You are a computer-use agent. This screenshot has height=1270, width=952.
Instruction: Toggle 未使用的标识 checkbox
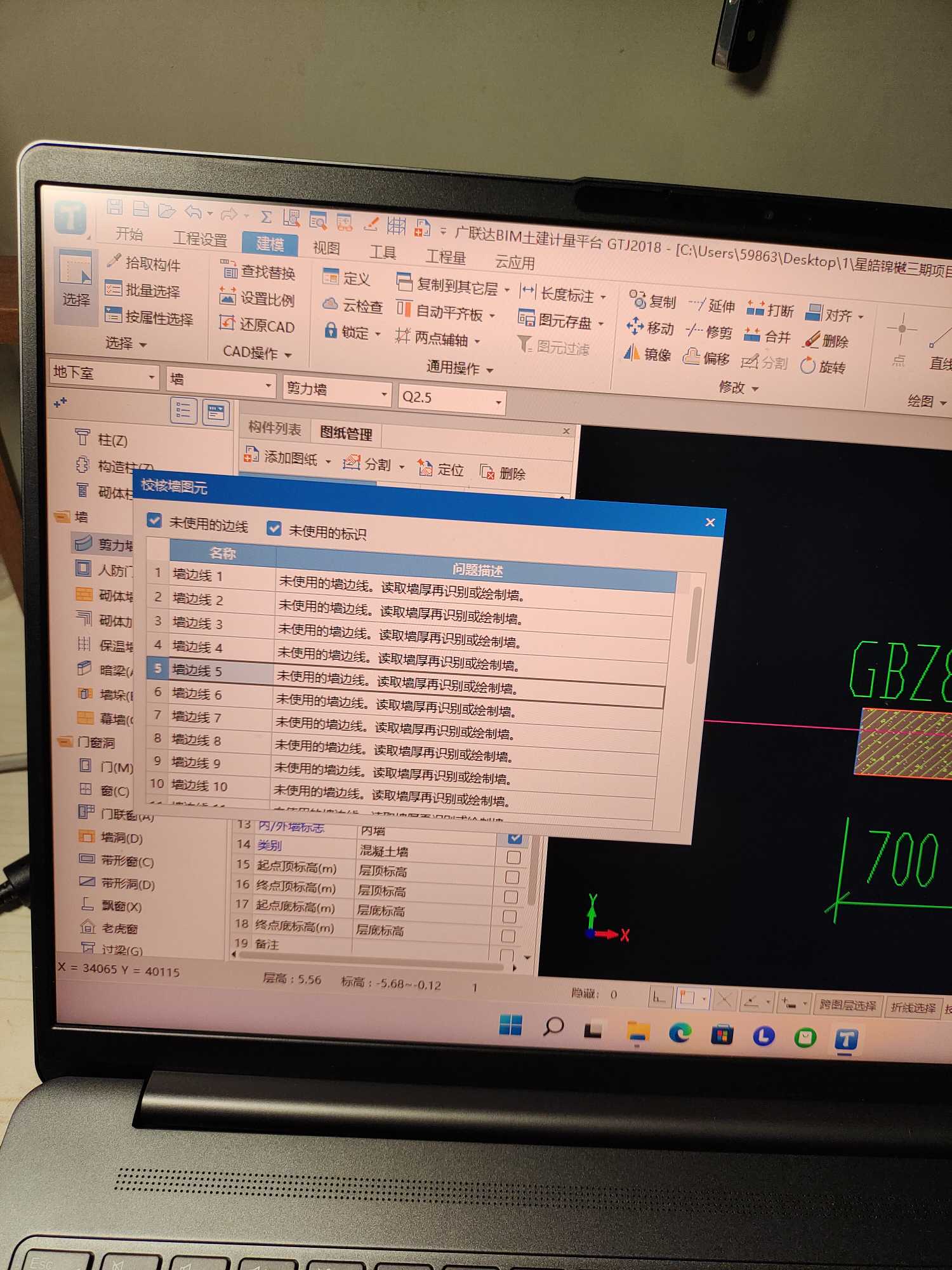274,528
